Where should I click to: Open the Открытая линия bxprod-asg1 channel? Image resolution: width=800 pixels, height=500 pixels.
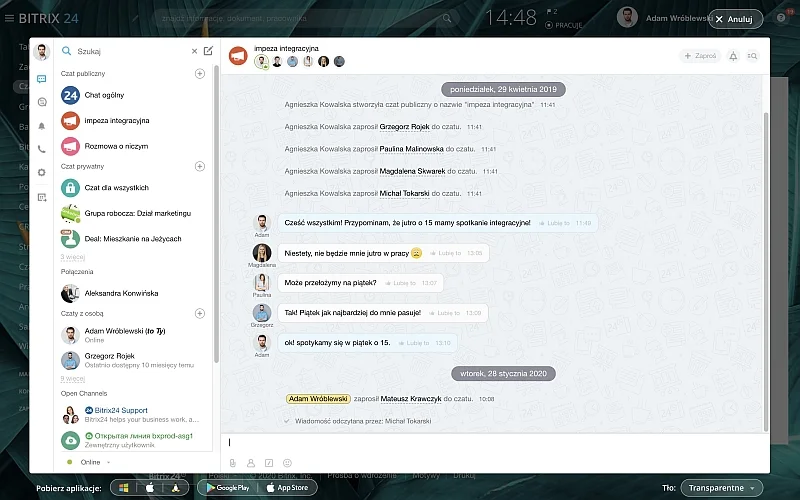coord(133,440)
